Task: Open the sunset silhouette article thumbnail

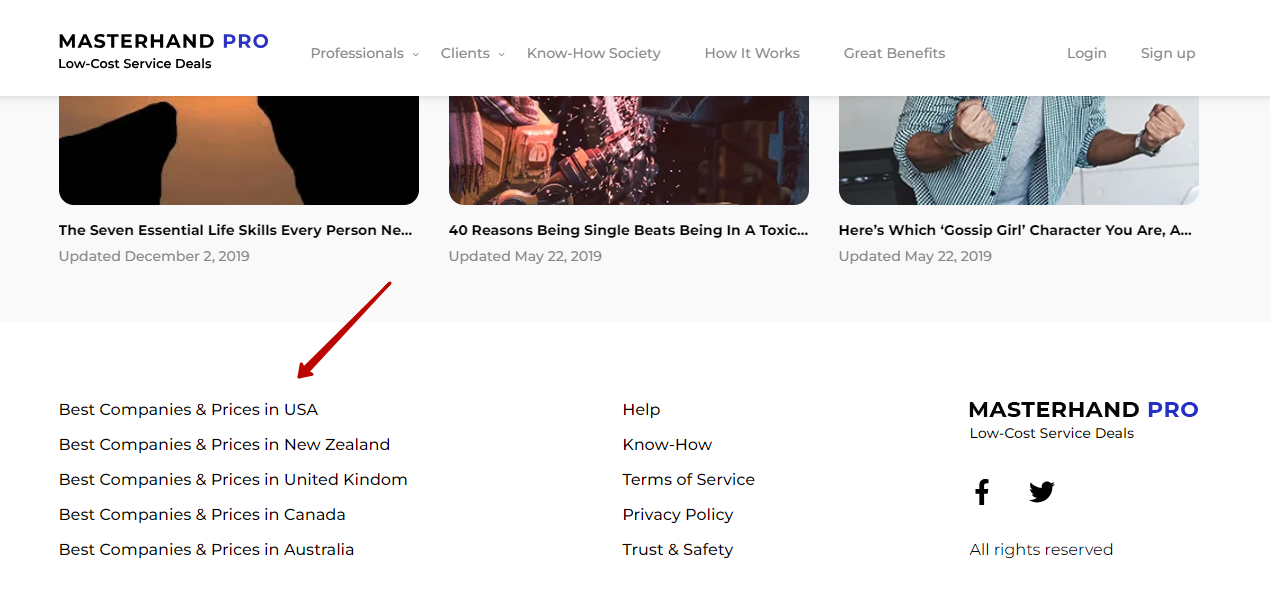Action: tap(239, 150)
